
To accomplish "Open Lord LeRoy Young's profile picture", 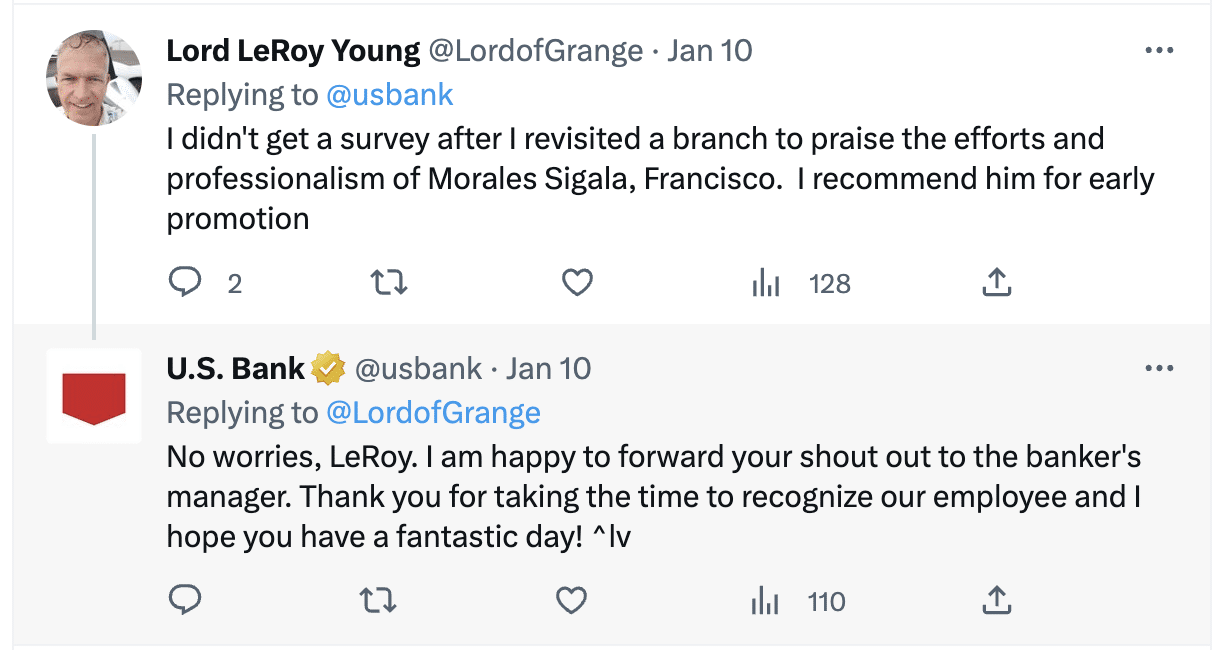I will [x=94, y=78].
